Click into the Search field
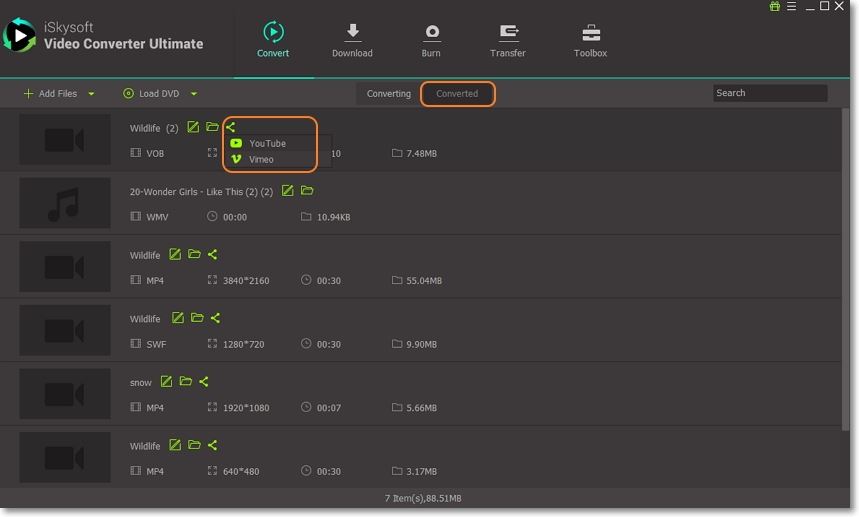Screen dimensions: 859x517 pyautogui.click(x=769, y=93)
